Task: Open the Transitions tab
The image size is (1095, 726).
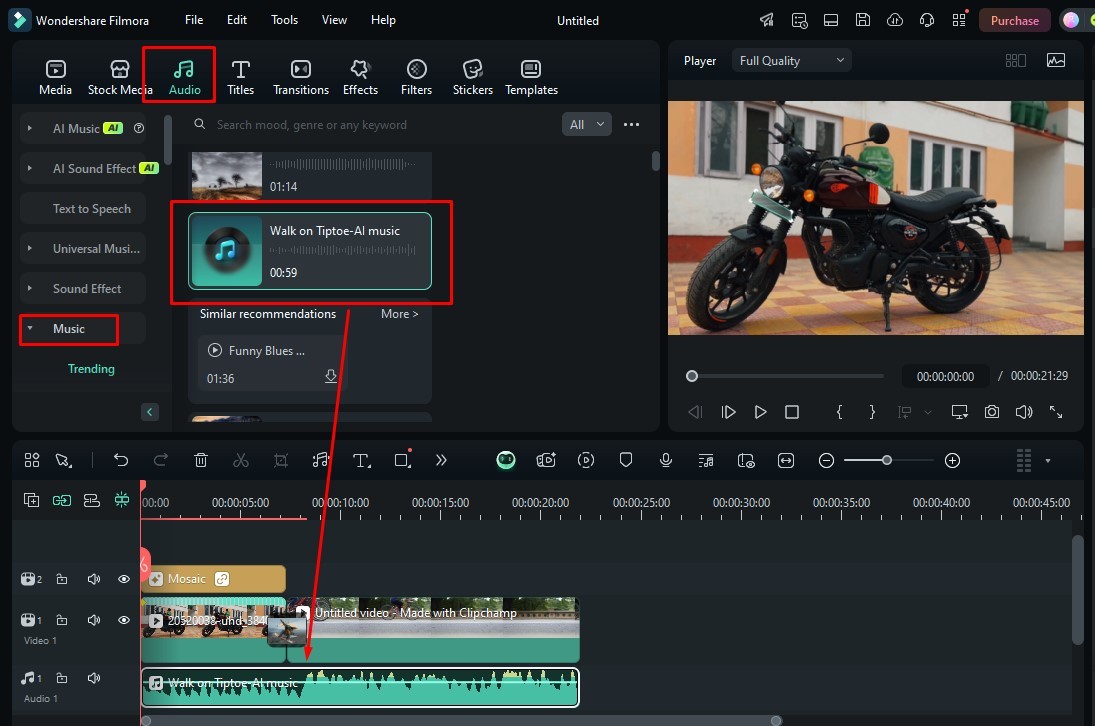Action: click(300, 77)
